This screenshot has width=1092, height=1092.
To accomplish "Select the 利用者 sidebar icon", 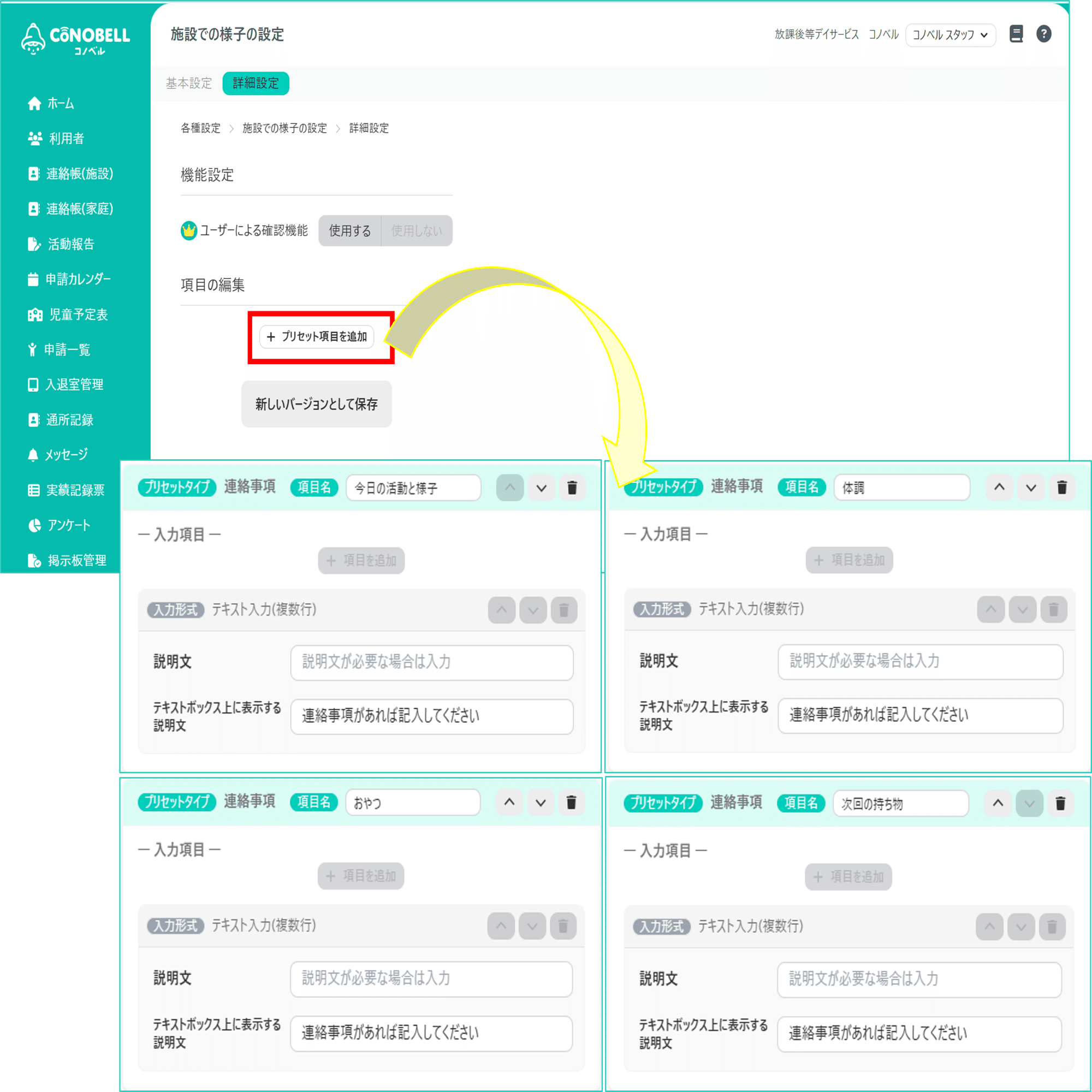I will [35, 139].
